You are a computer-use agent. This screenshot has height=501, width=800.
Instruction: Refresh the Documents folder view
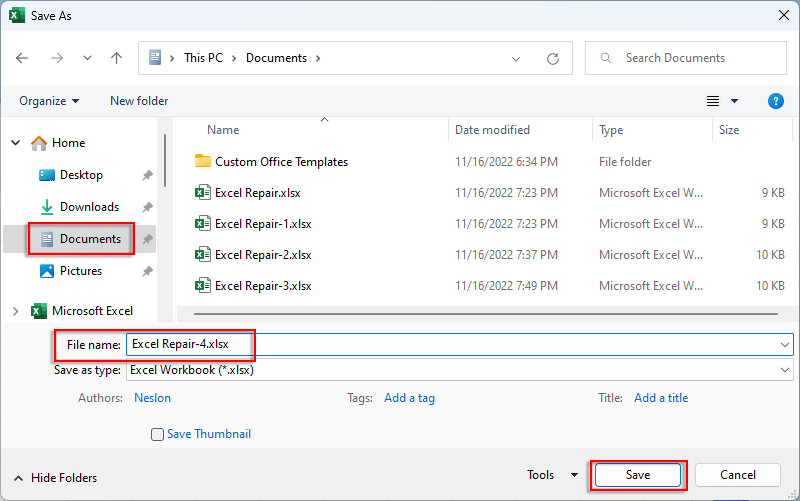552,59
